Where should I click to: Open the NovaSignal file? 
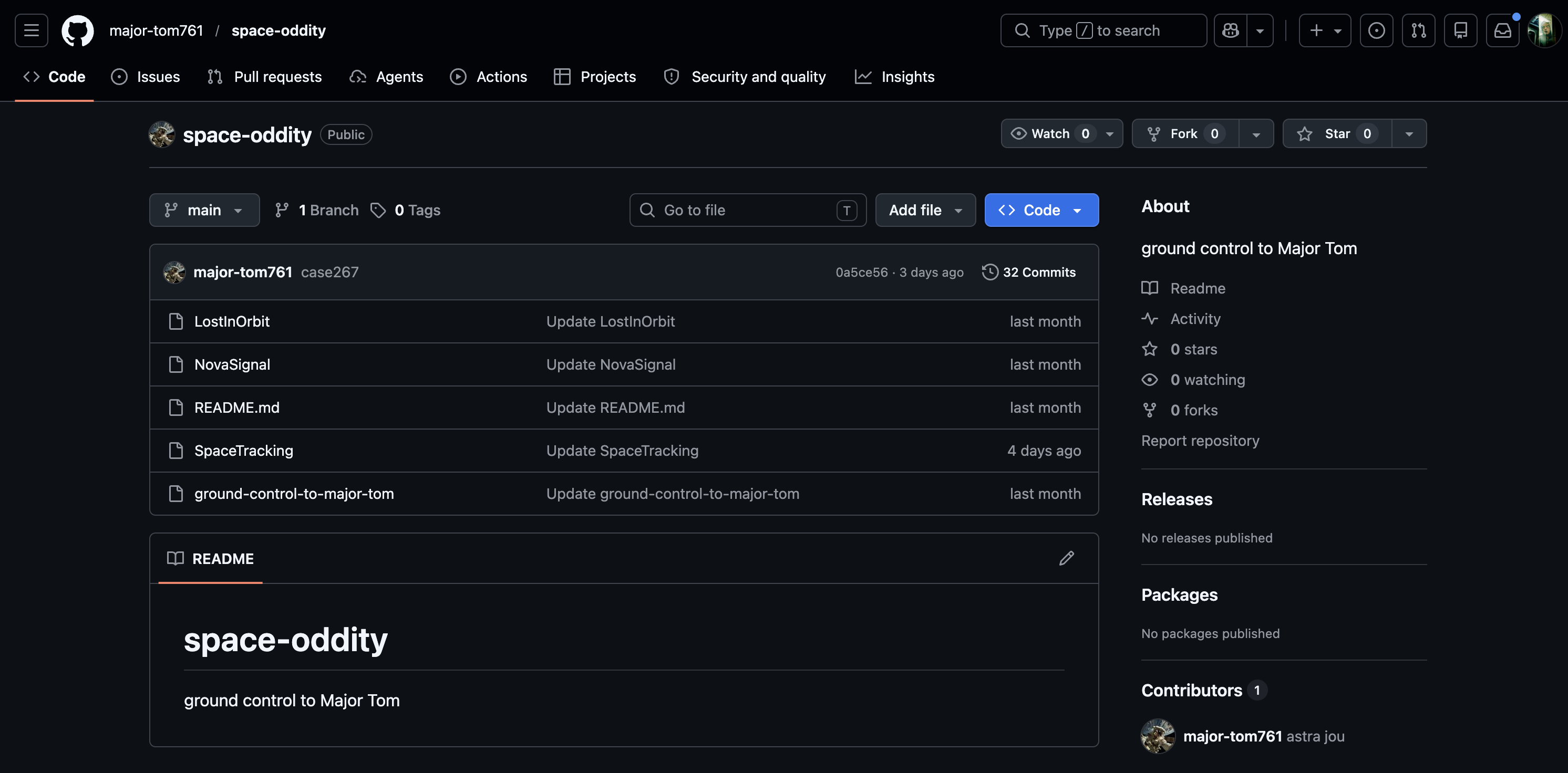pos(232,364)
